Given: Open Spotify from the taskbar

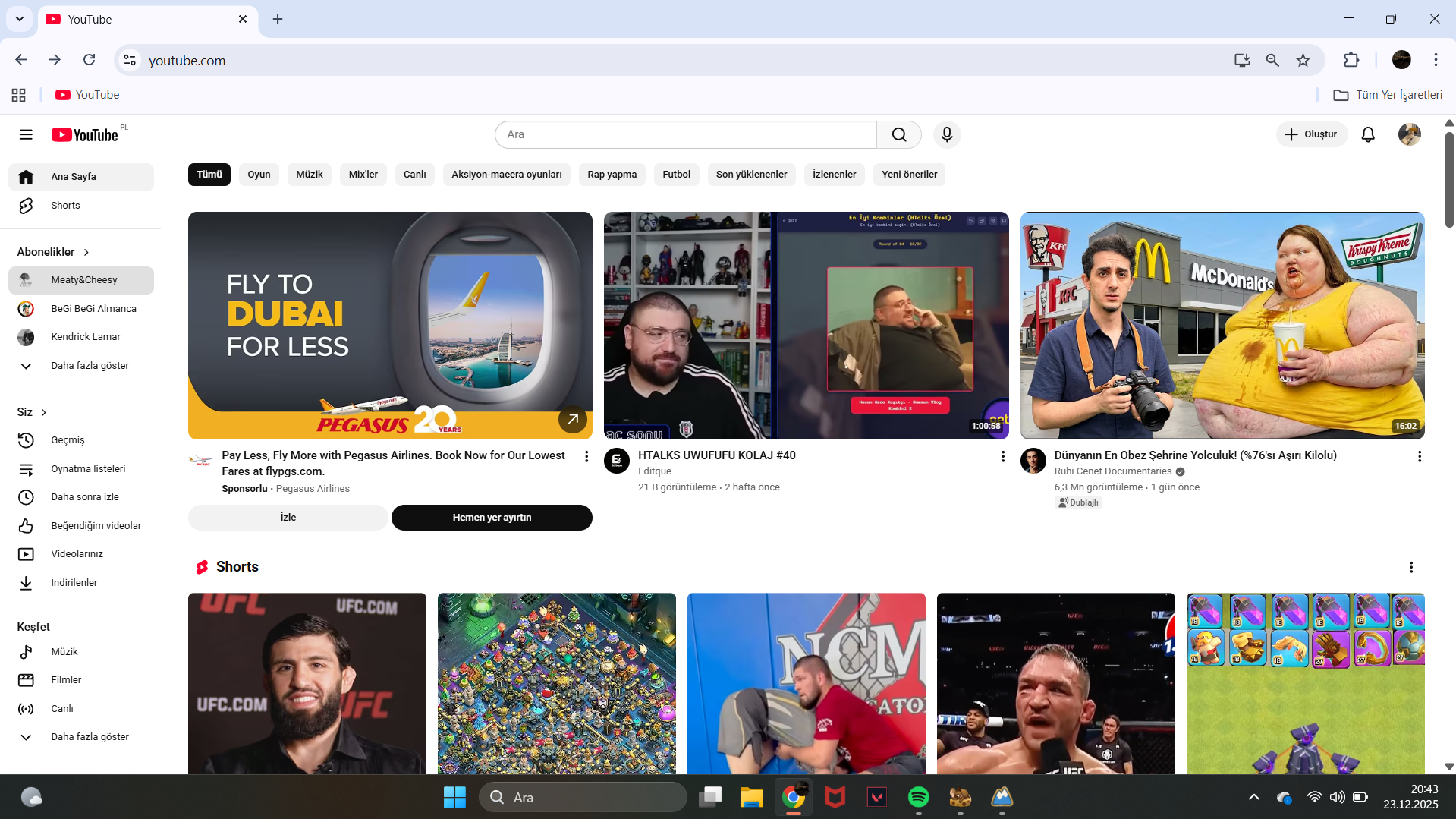Looking at the screenshot, I should coord(918,797).
